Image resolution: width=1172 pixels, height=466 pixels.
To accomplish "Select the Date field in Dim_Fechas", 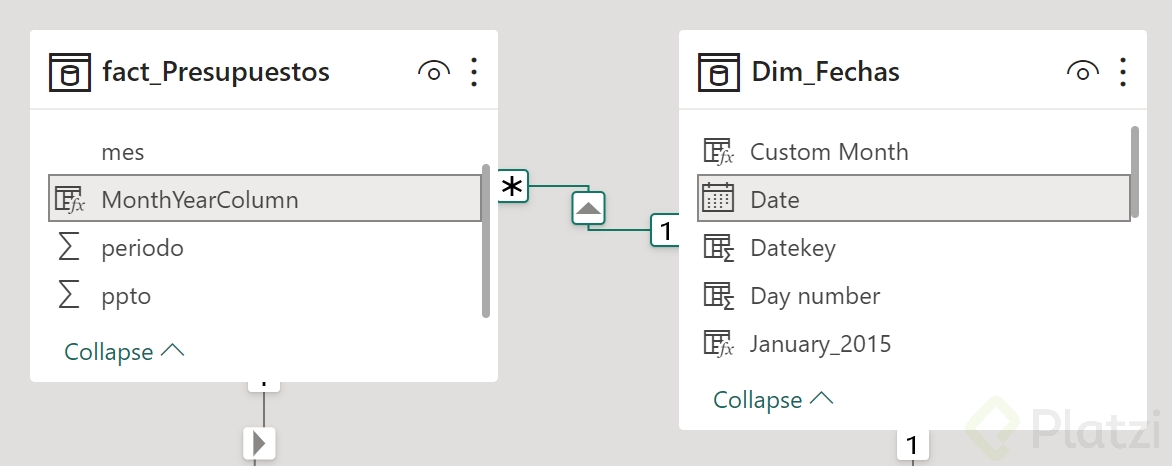I will tap(913, 199).
